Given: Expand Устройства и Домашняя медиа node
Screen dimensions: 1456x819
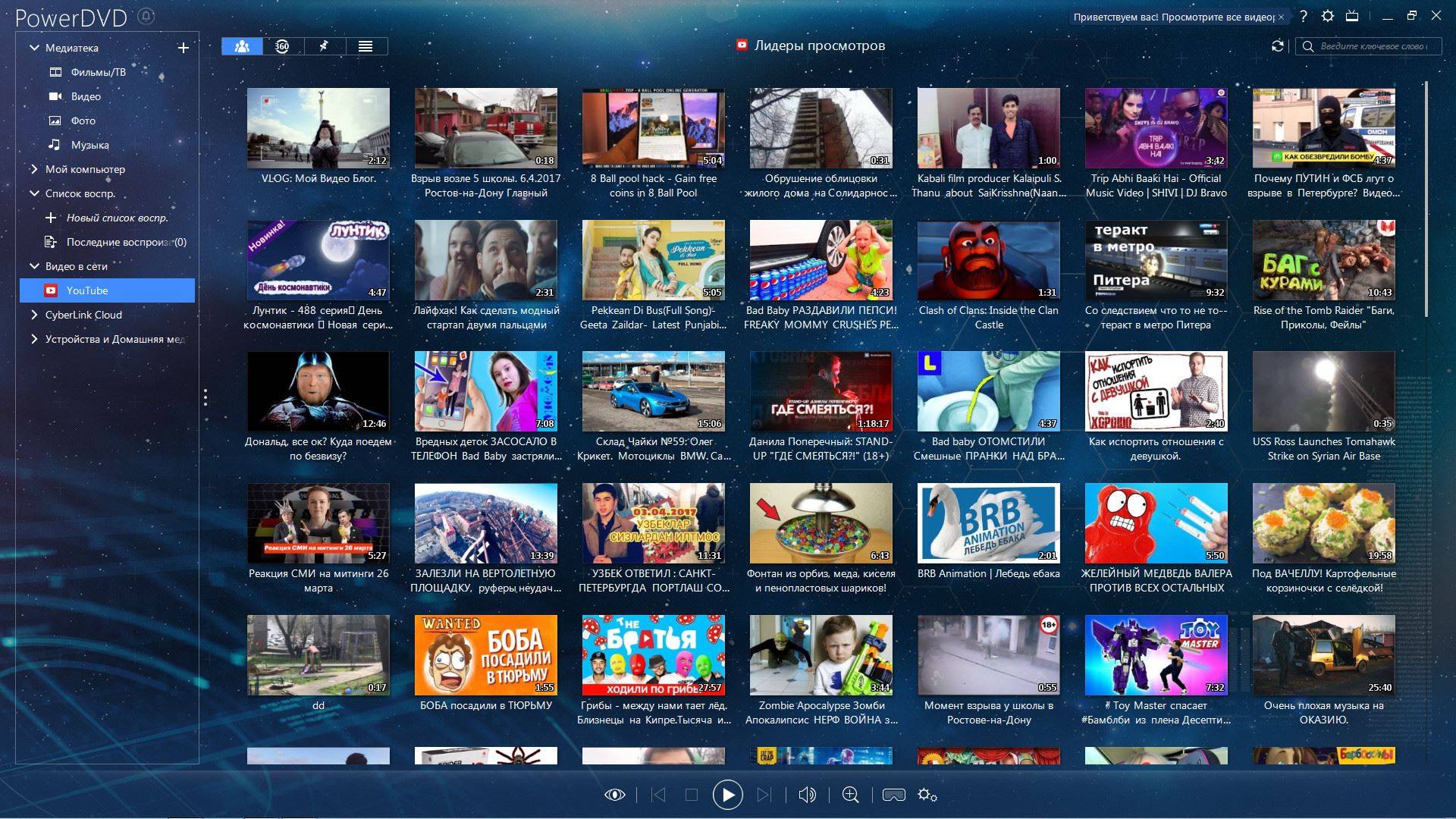Looking at the screenshot, I should [x=34, y=339].
